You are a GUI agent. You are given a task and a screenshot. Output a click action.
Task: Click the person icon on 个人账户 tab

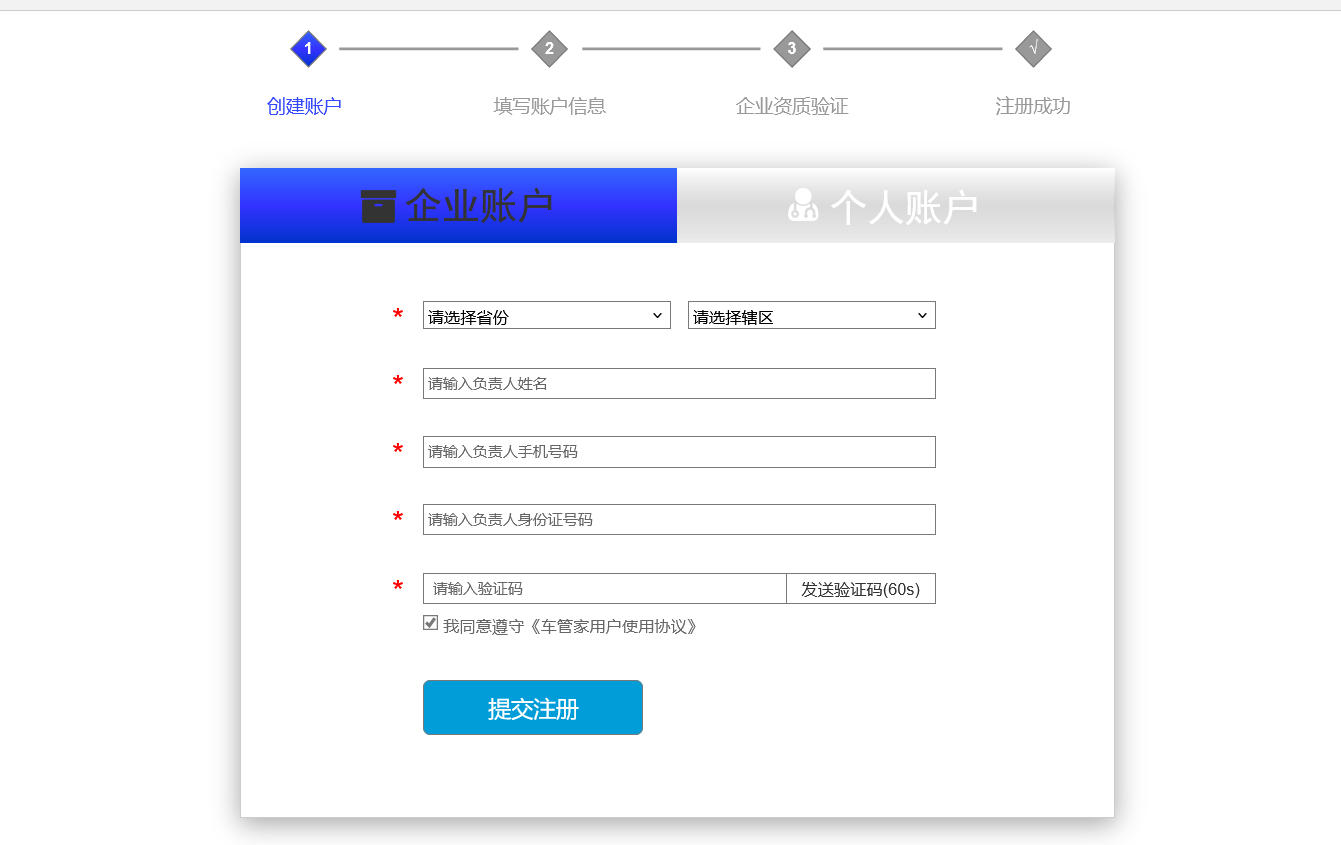click(803, 205)
